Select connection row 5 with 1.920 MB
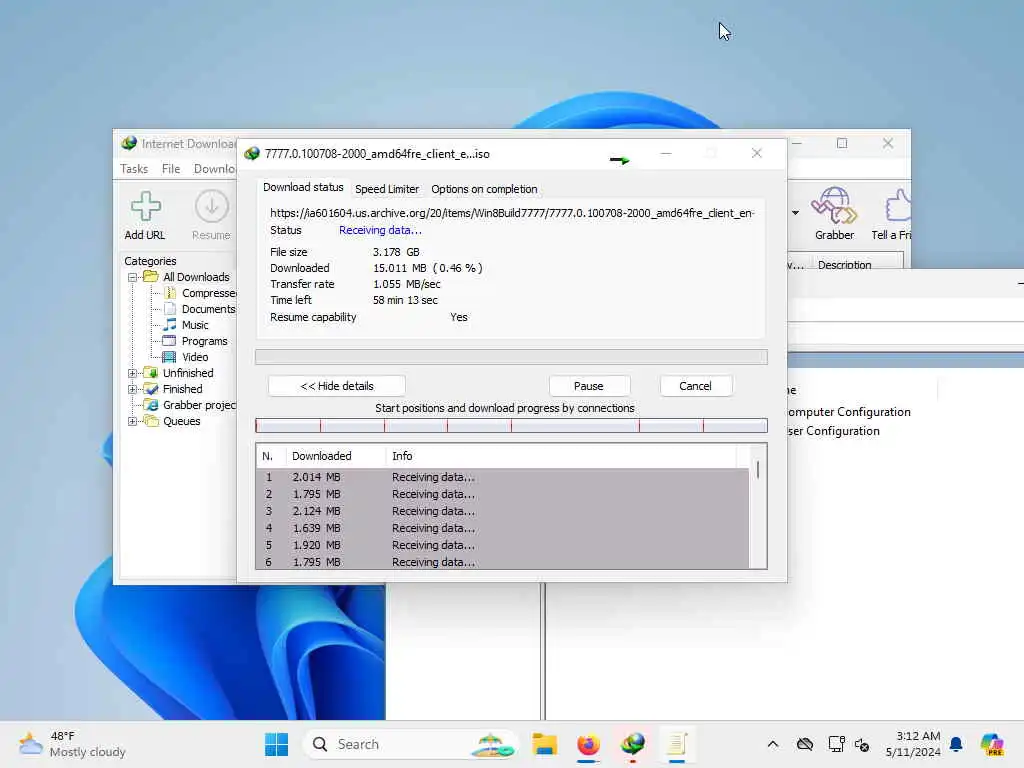Viewport: 1024px width, 768px height. pos(502,545)
